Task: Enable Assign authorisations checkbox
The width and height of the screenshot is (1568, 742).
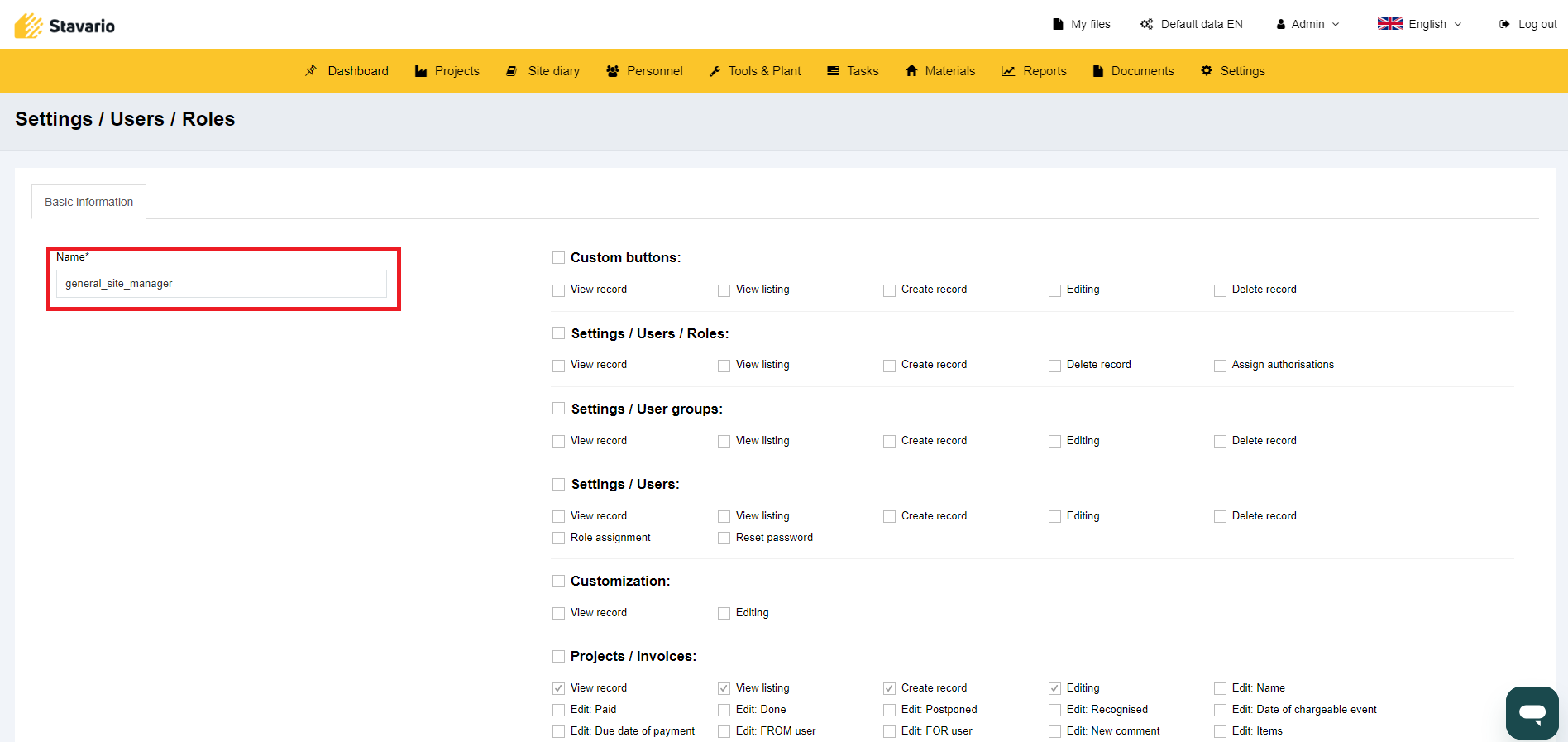Action: click(x=1220, y=366)
